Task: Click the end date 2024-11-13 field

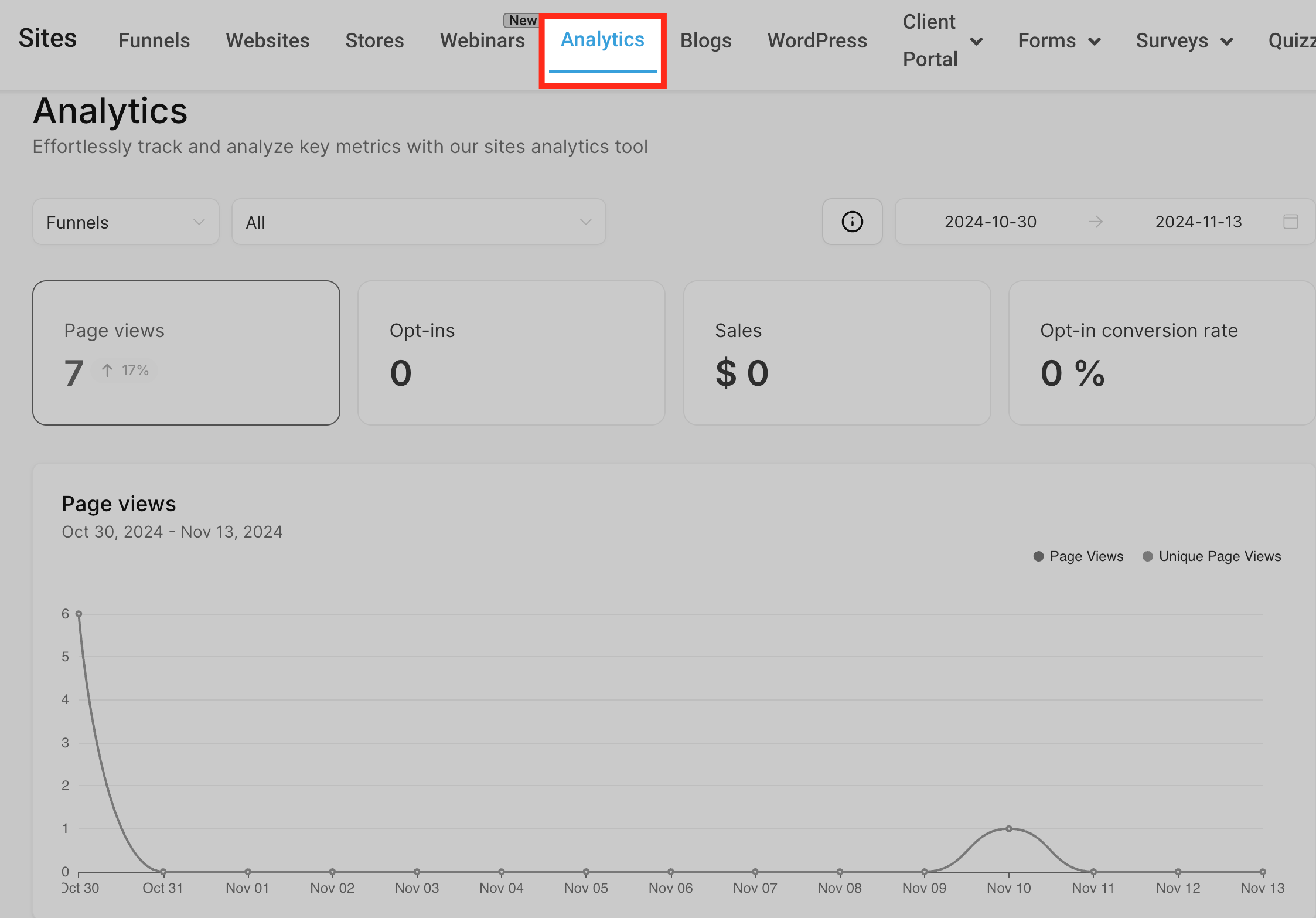Action: tap(1198, 222)
